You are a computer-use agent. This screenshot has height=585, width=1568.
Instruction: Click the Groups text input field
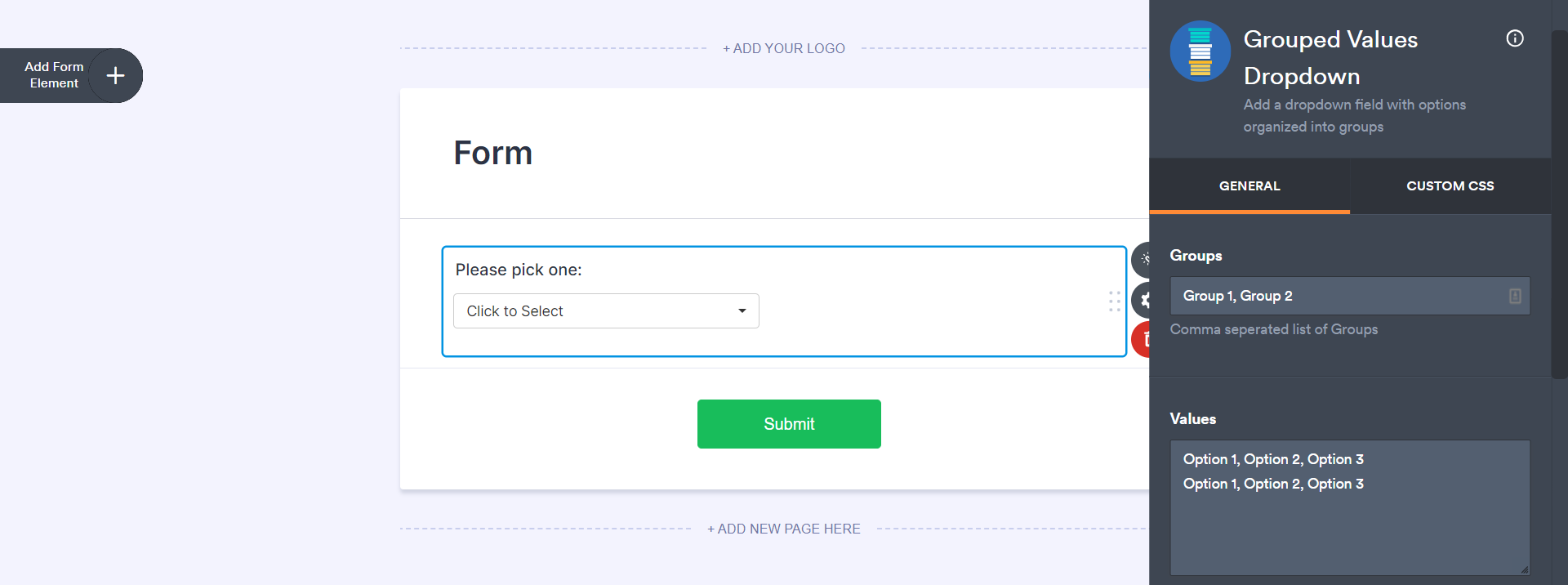[x=1339, y=296]
